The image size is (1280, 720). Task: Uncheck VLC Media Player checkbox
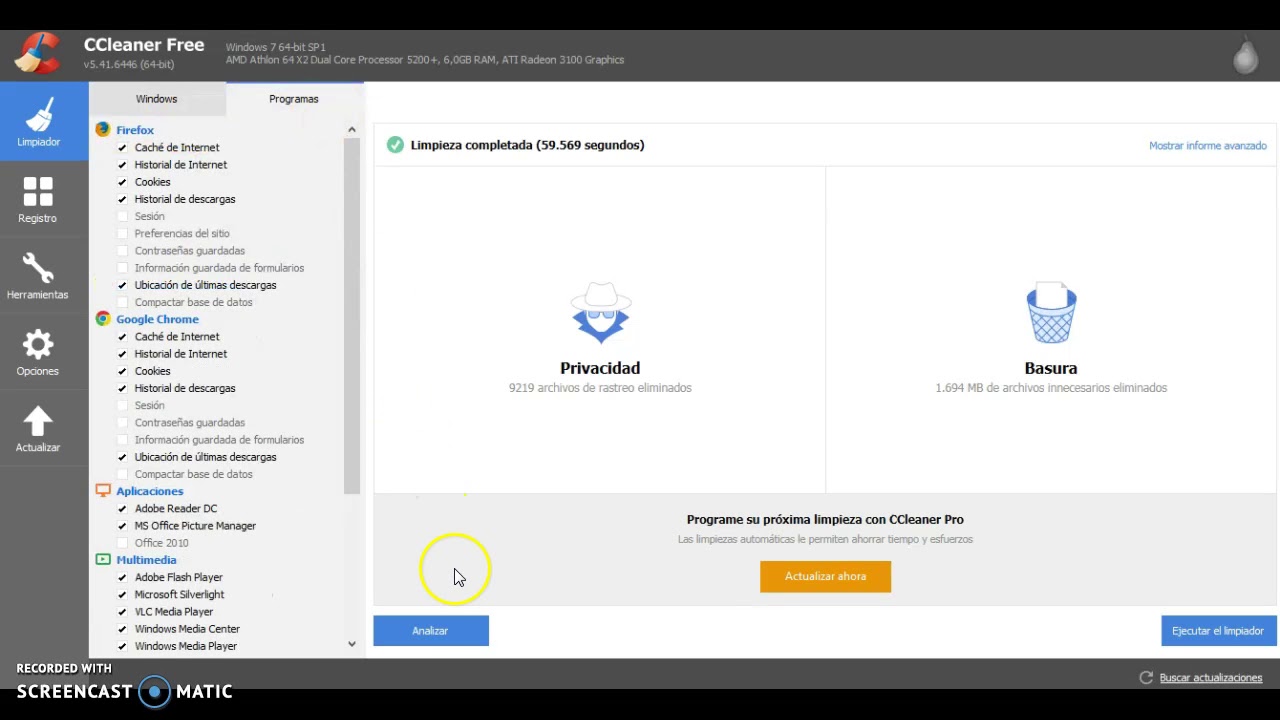(122, 611)
